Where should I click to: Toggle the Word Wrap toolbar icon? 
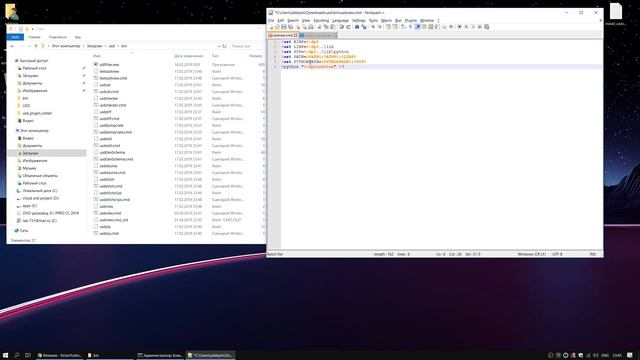(x=403, y=27)
